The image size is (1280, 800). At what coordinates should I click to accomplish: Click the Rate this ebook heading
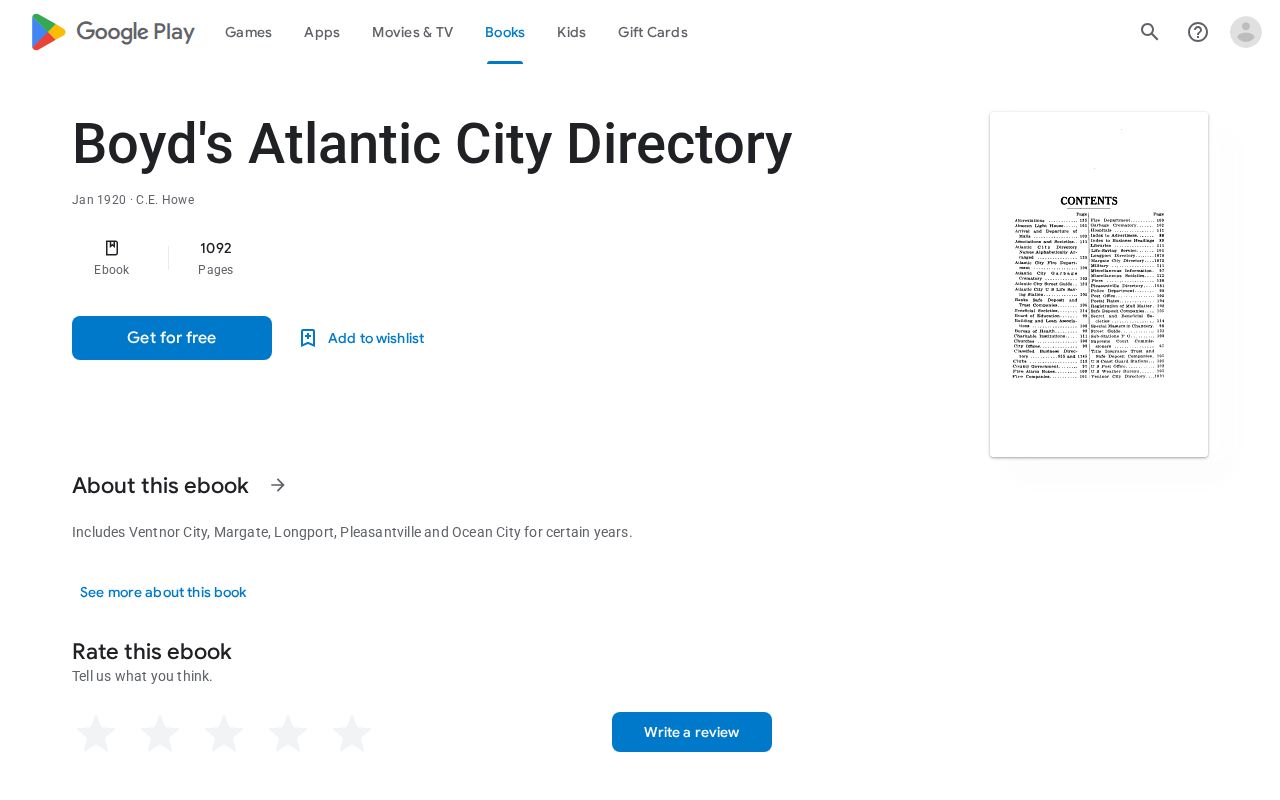152,651
